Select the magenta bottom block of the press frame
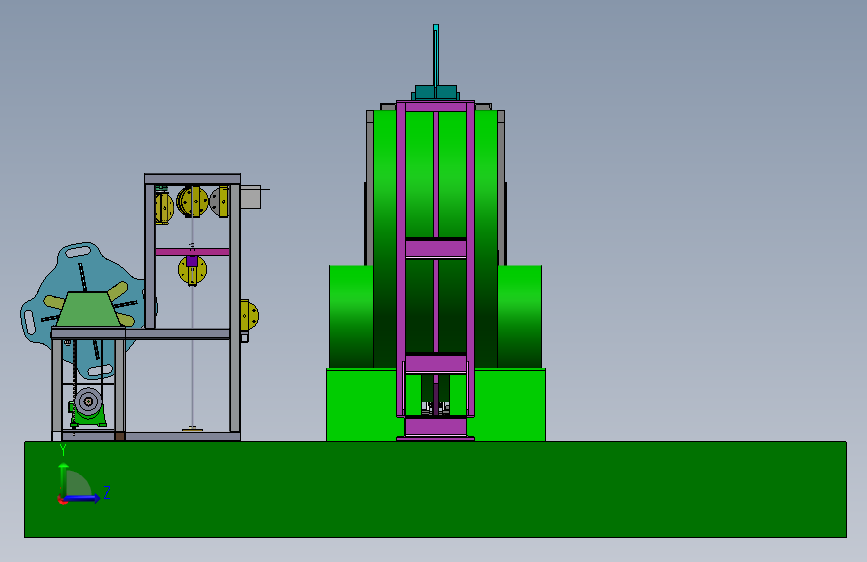 [x=436, y=426]
